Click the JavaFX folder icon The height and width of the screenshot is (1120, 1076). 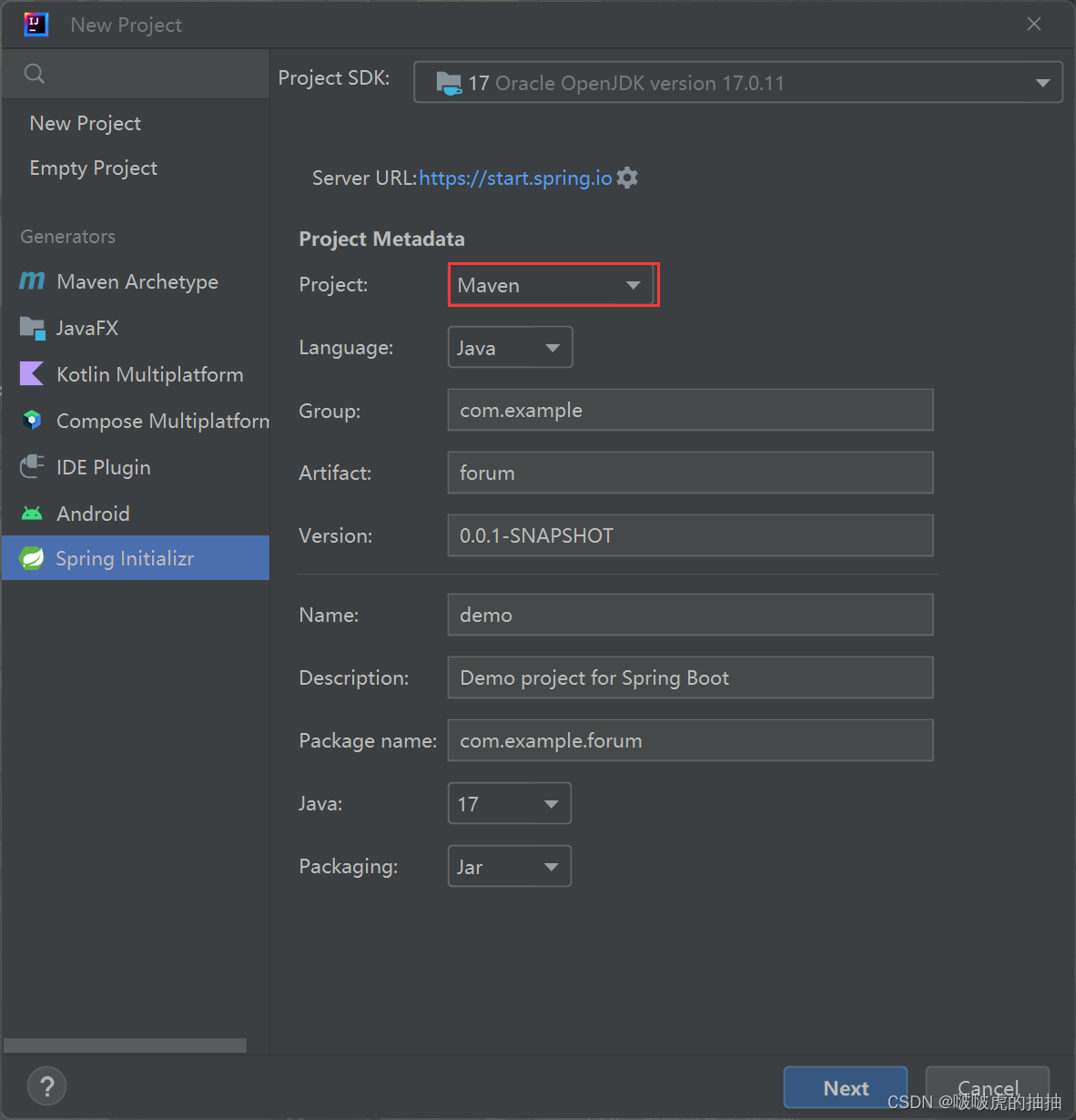[32, 328]
